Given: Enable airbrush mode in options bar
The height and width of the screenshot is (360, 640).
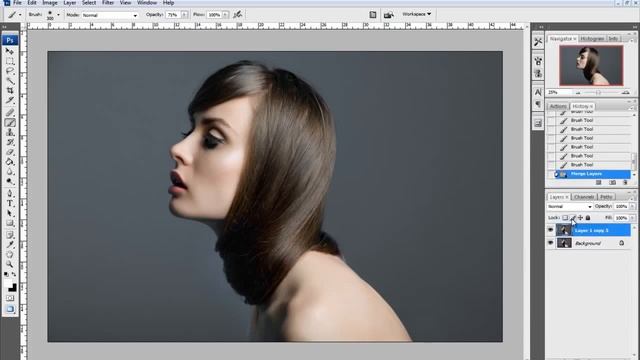Looking at the screenshot, I should pos(237,15).
